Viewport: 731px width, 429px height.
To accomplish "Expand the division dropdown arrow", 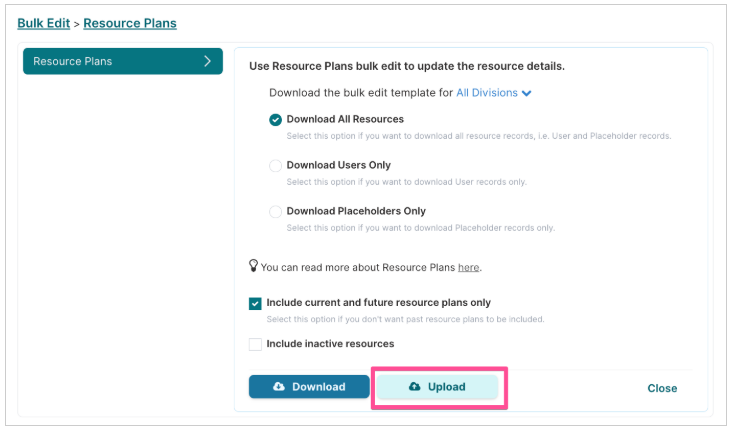I will click(x=527, y=93).
